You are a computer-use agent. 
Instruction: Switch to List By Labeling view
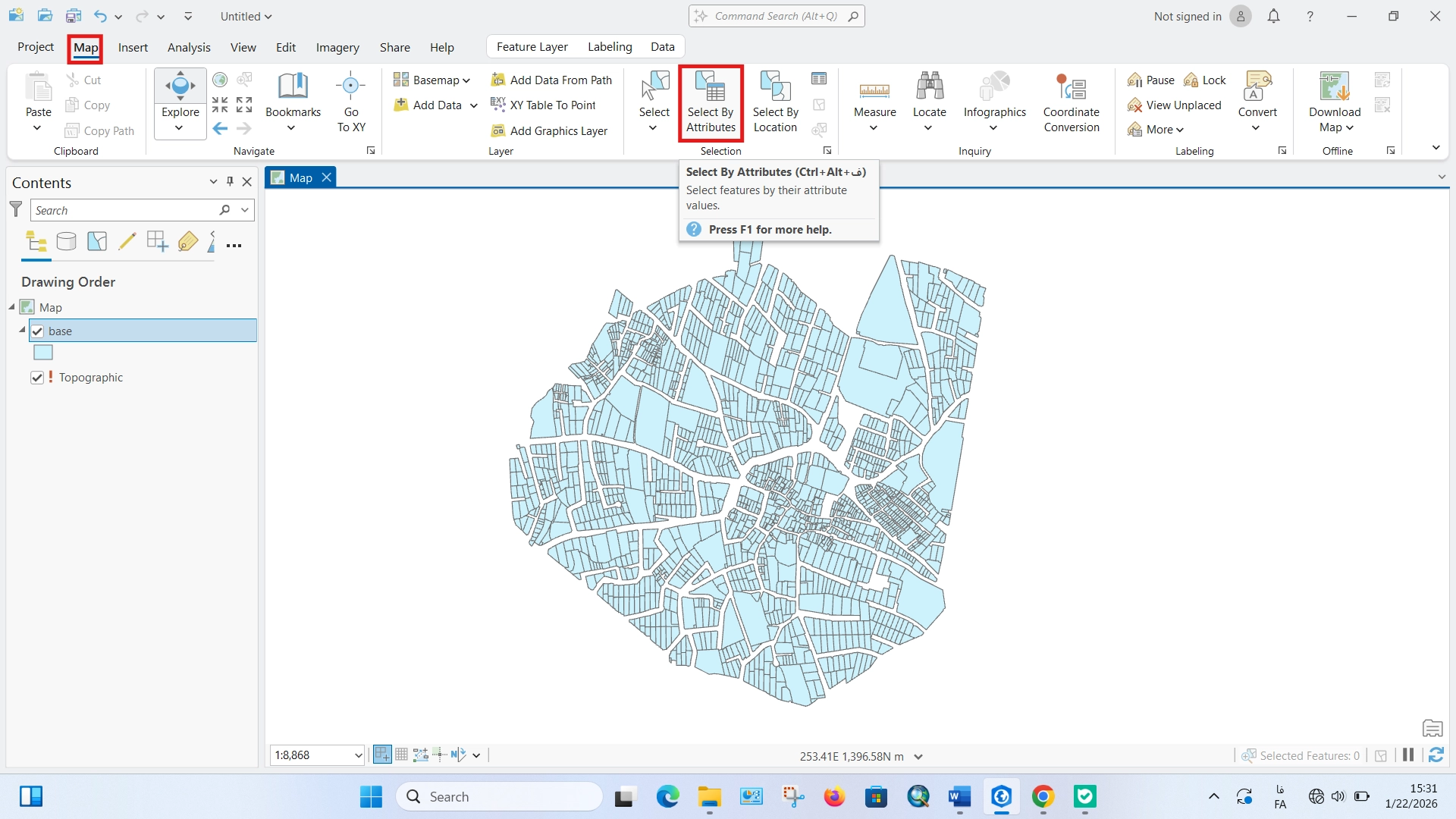[187, 241]
